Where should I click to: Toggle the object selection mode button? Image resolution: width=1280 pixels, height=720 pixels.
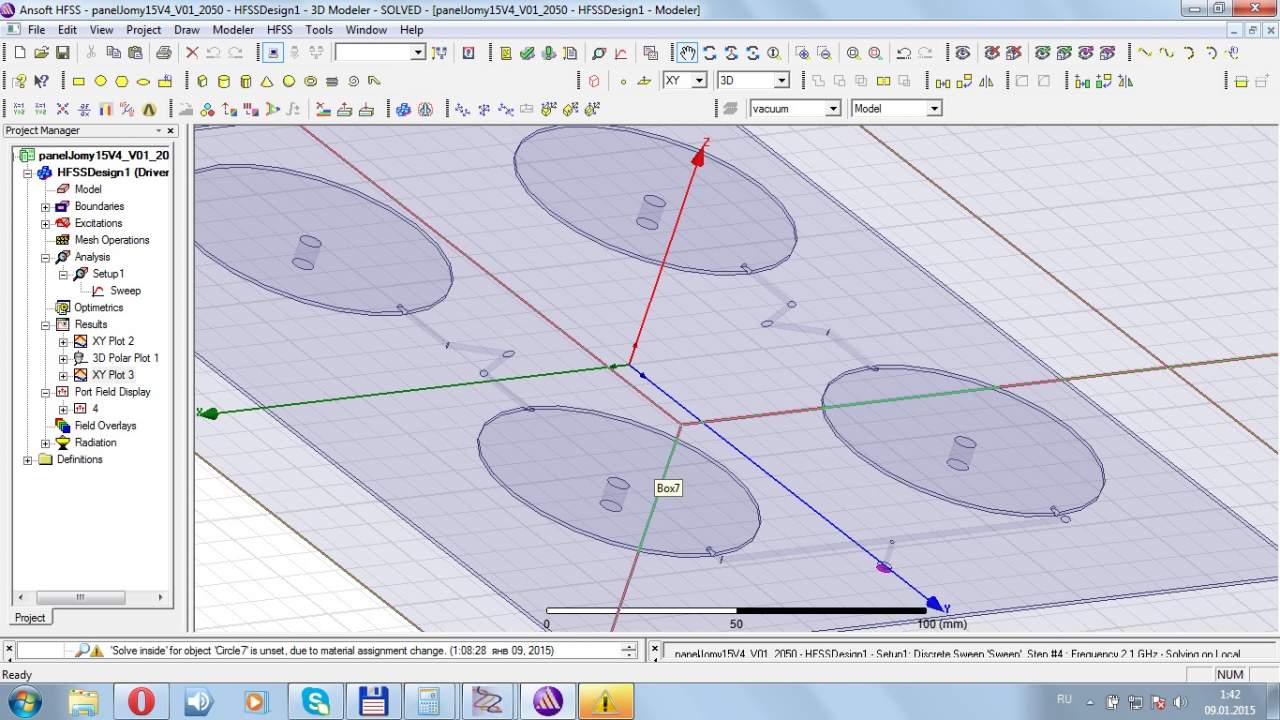[x=273, y=53]
